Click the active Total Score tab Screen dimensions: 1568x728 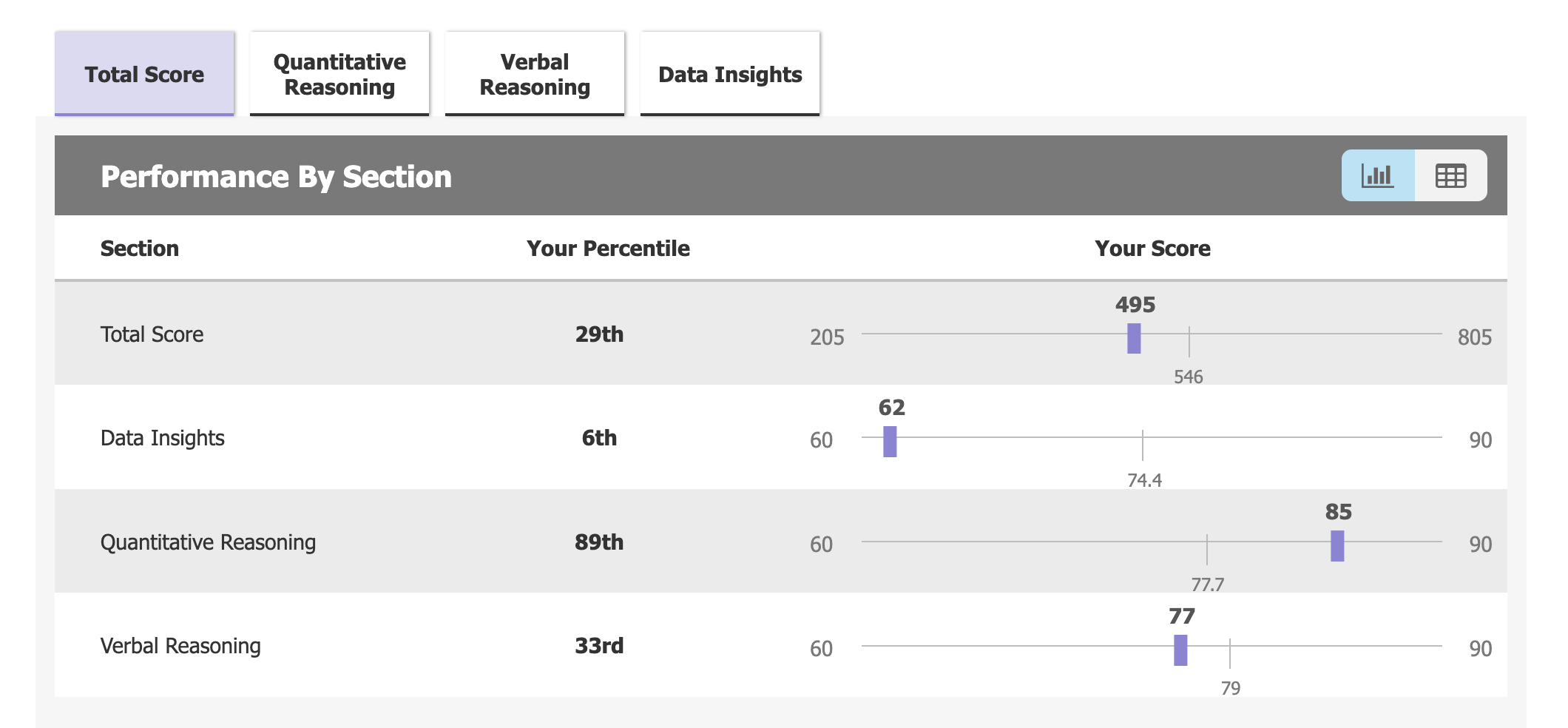click(144, 73)
